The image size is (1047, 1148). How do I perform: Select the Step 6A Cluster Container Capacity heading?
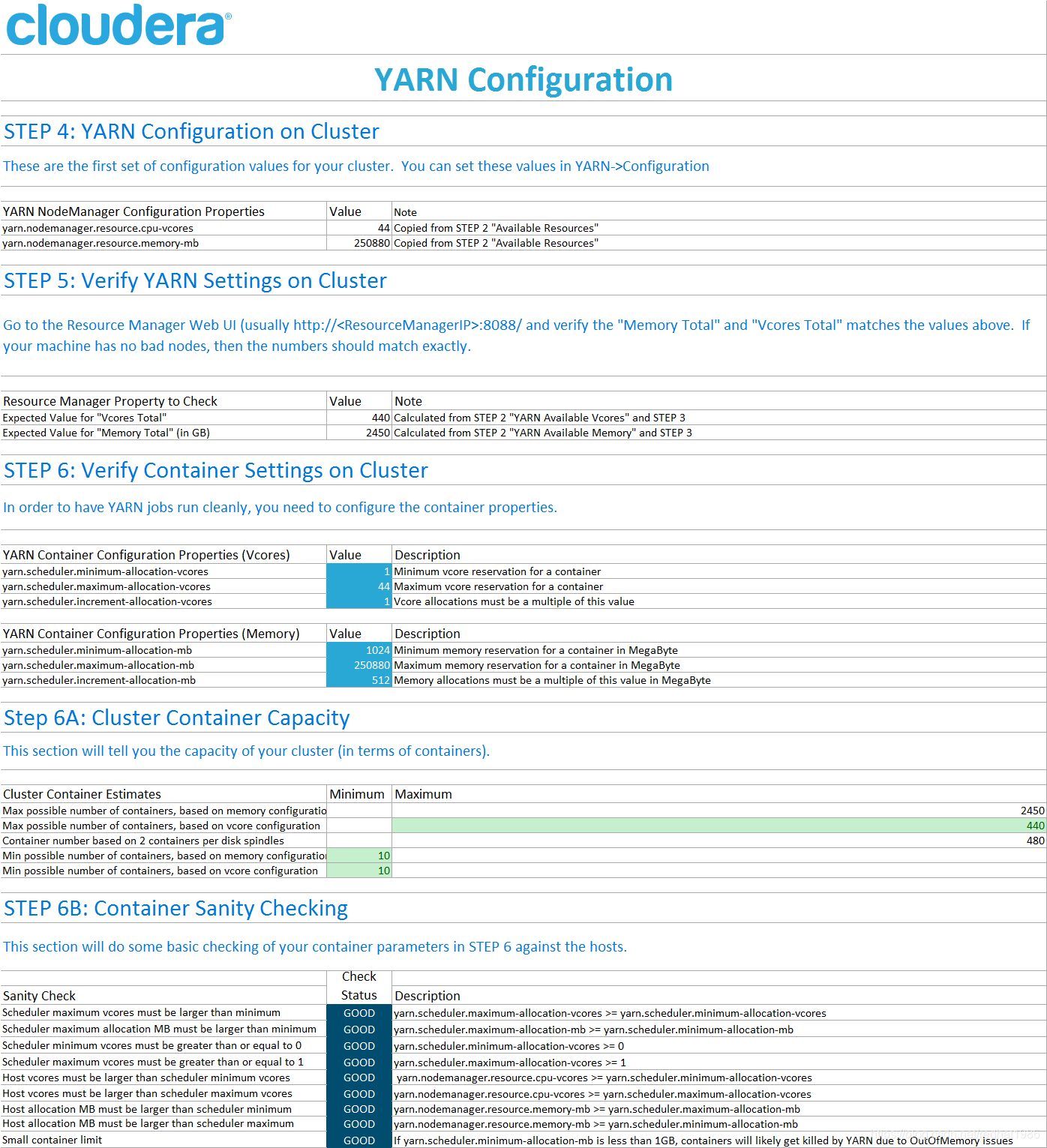click(x=177, y=718)
